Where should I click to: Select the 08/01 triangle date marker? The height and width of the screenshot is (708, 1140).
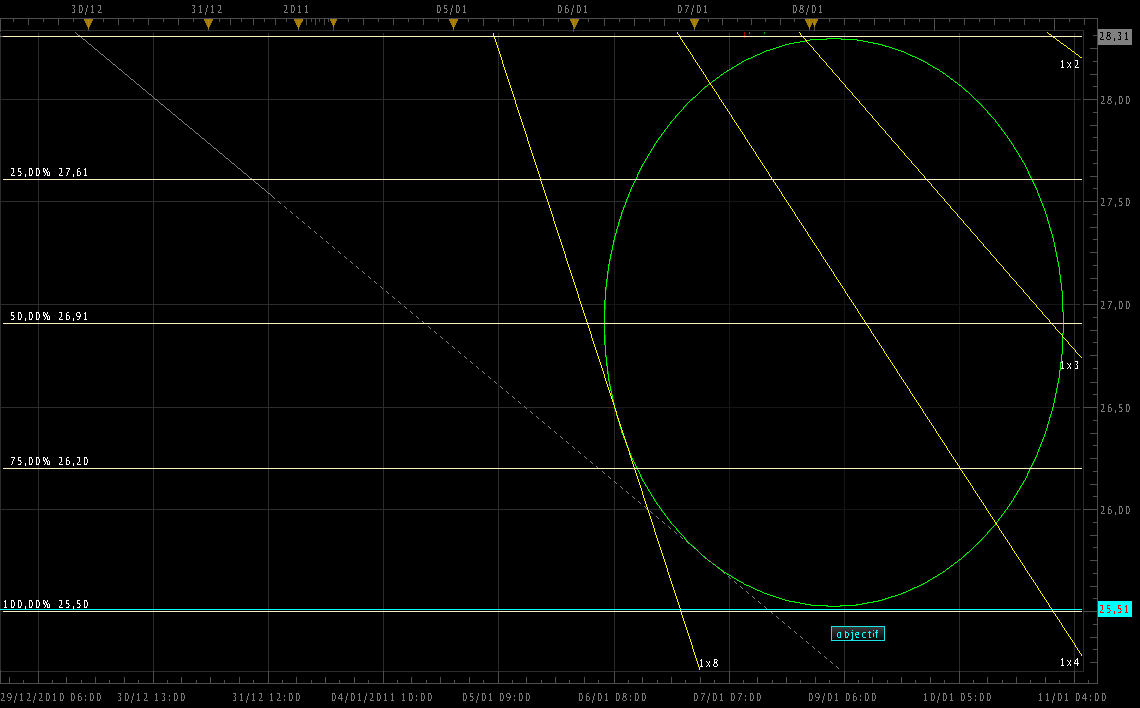[809, 23]
